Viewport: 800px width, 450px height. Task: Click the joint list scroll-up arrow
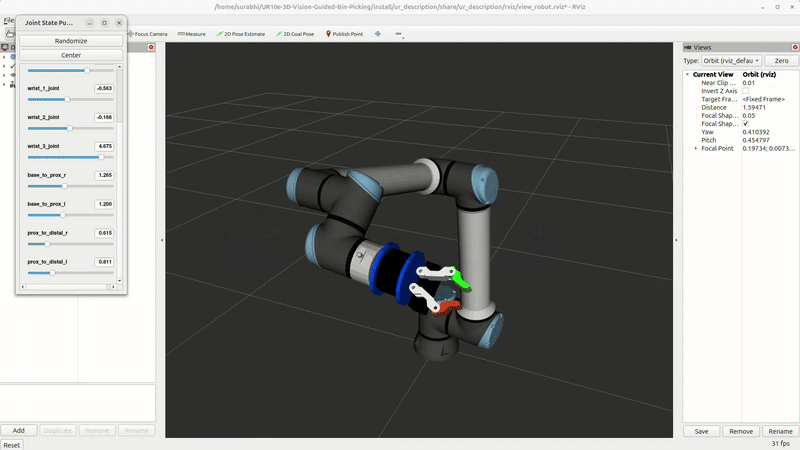(119, 66)
